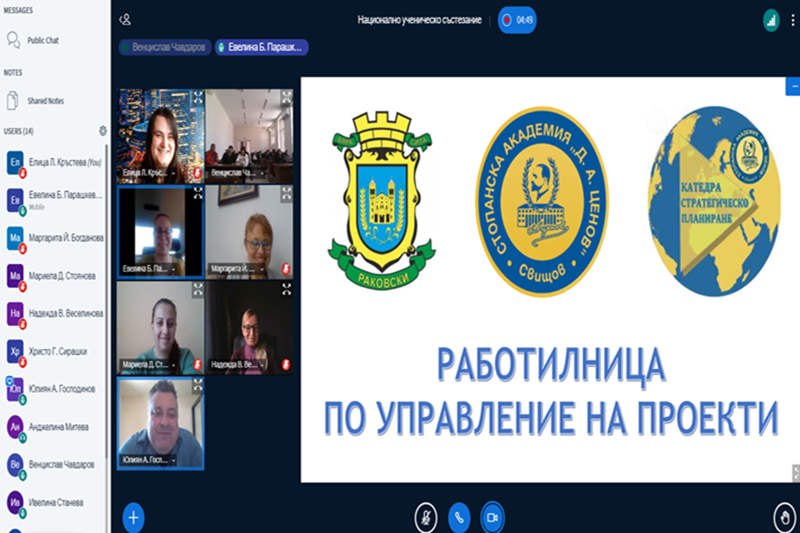The image size is (800, 533).
Task: Click the users list scrollbar
Action: pos(106,301)
